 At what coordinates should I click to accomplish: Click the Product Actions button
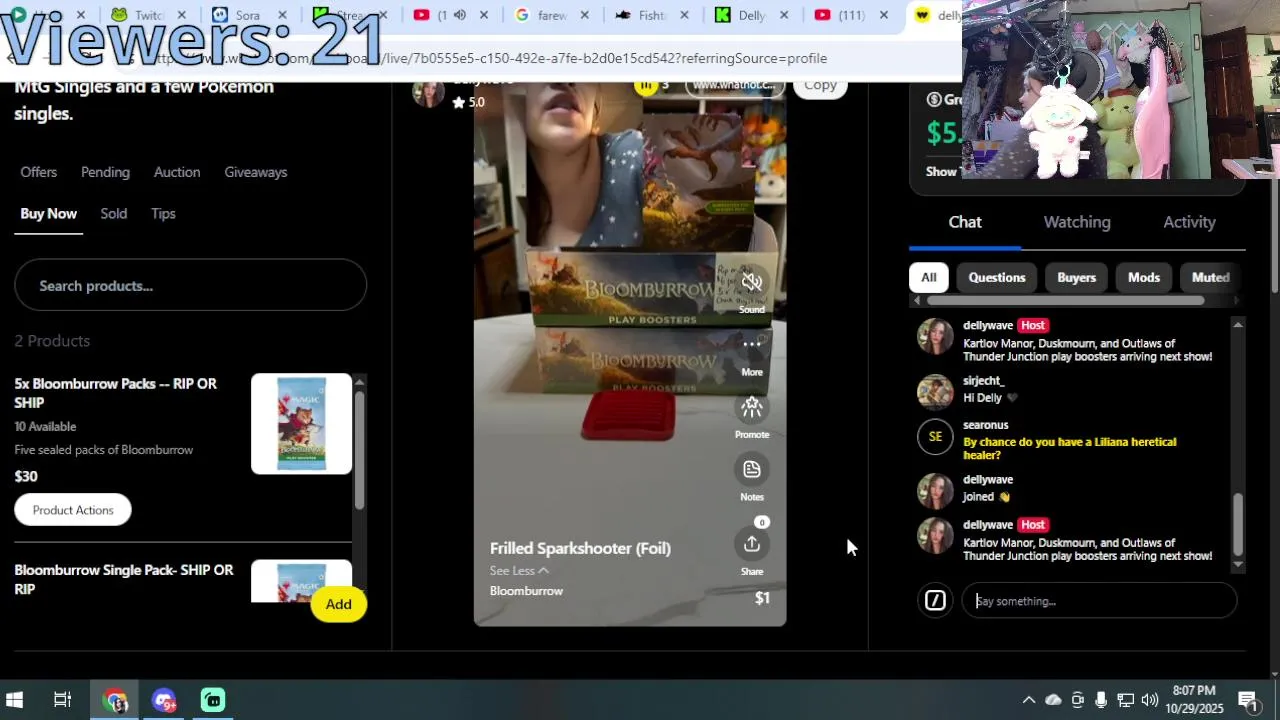[x=73, y=510]
